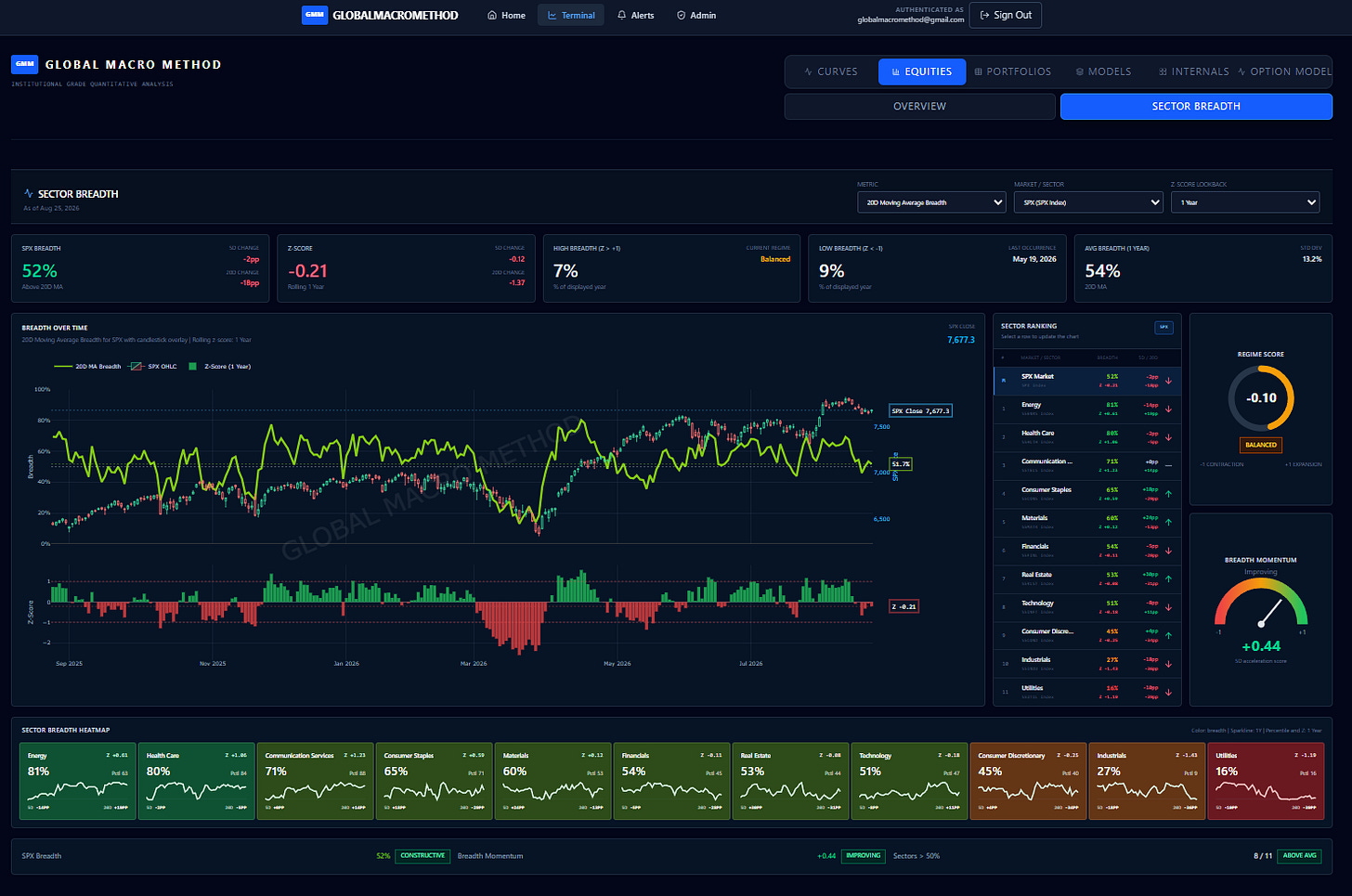
Task: Click the SPX badge in Sector Ranking
Action: (1163, 327)
